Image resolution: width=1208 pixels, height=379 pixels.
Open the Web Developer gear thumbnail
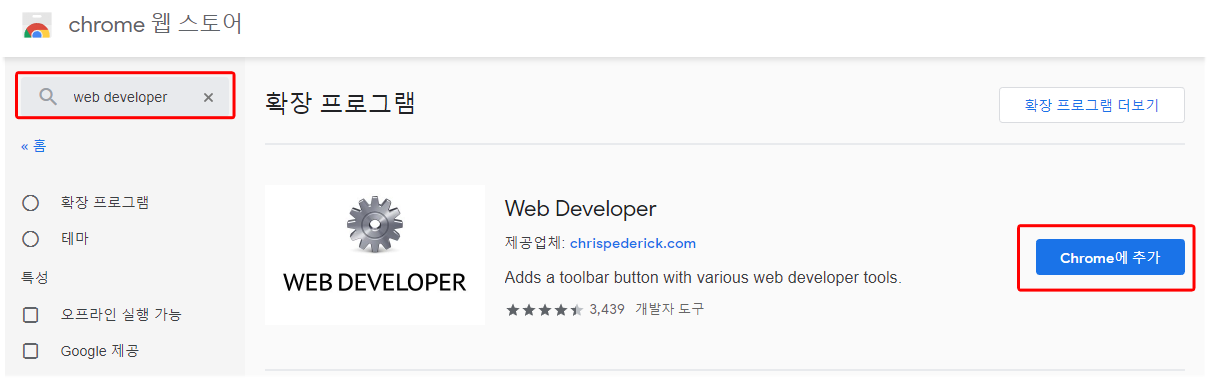pyautogui.click(x=375, y=255)
